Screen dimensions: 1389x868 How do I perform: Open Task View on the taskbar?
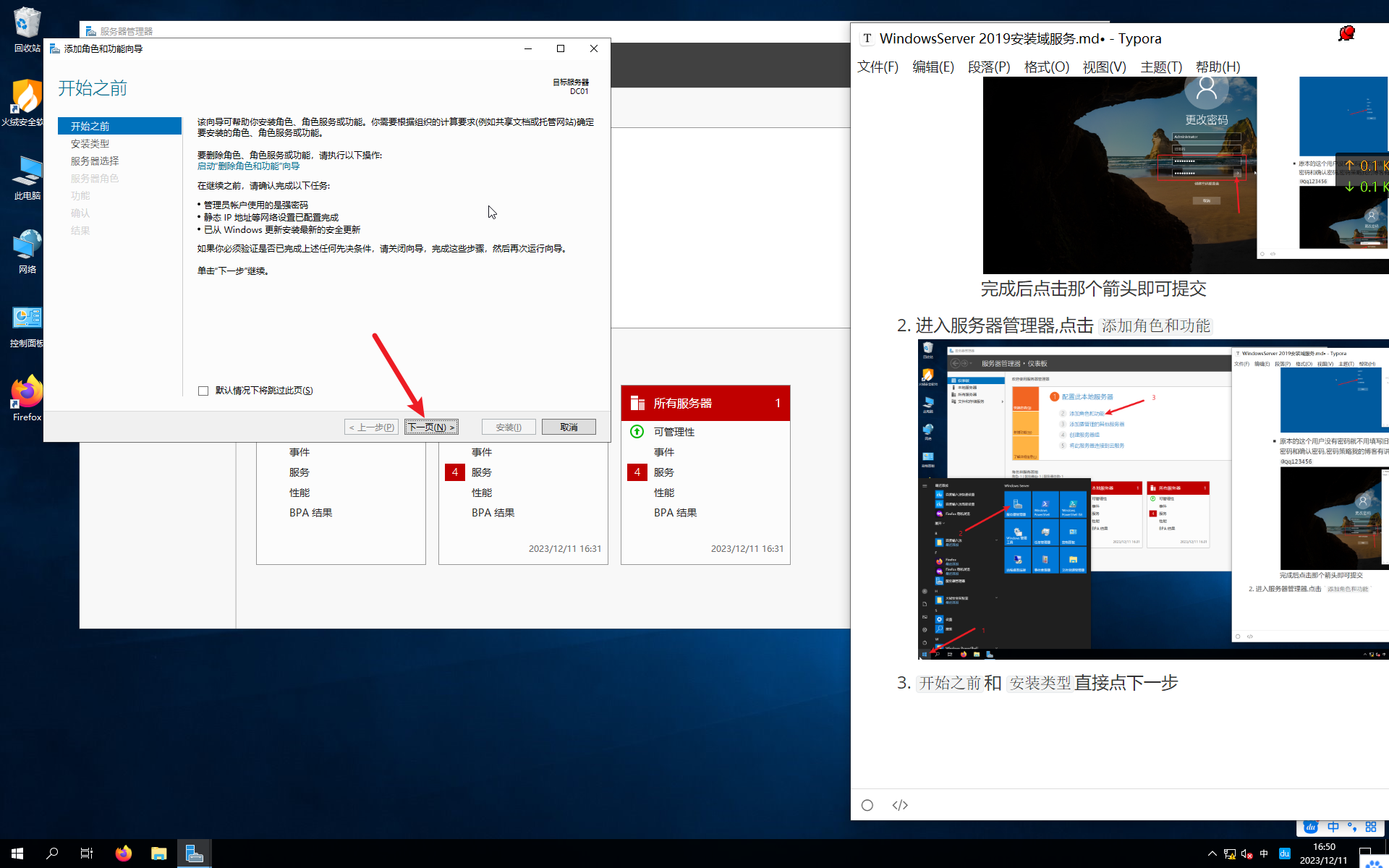click(87, 854)
